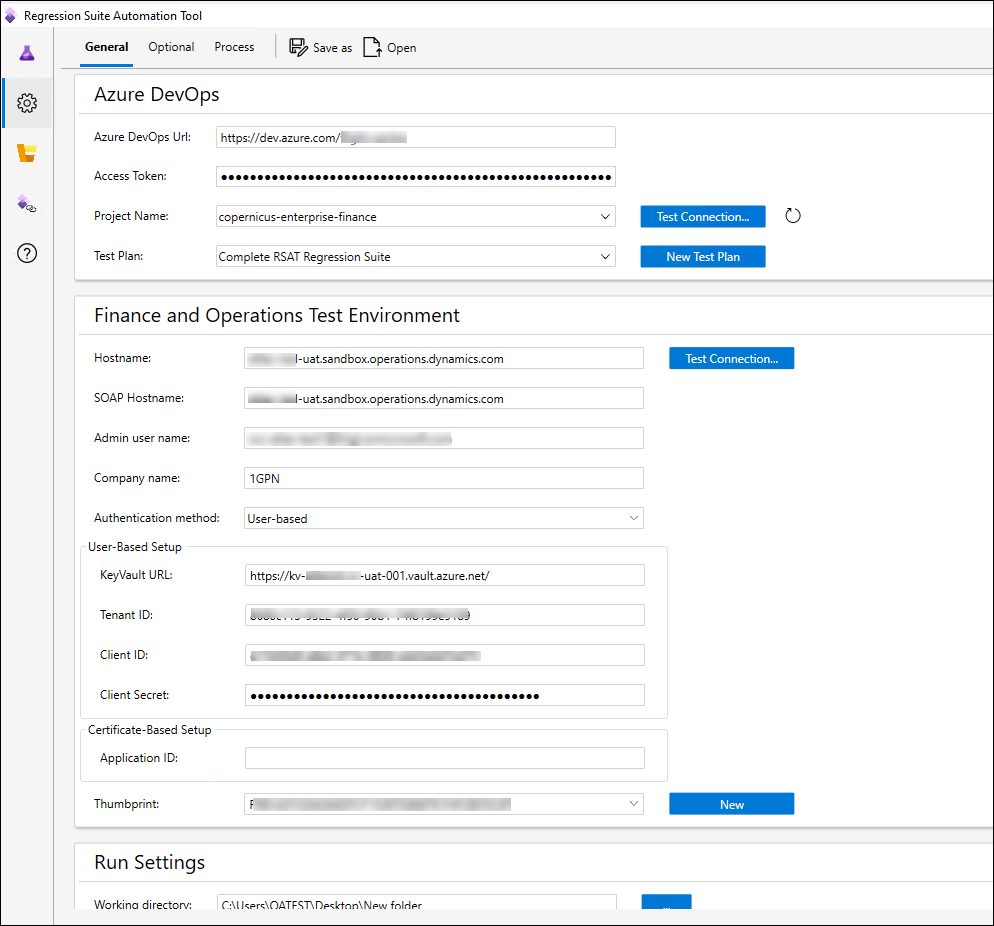Focus the Hostname field
The width and height of the screenshot is (994, 926).
(444, 359)
